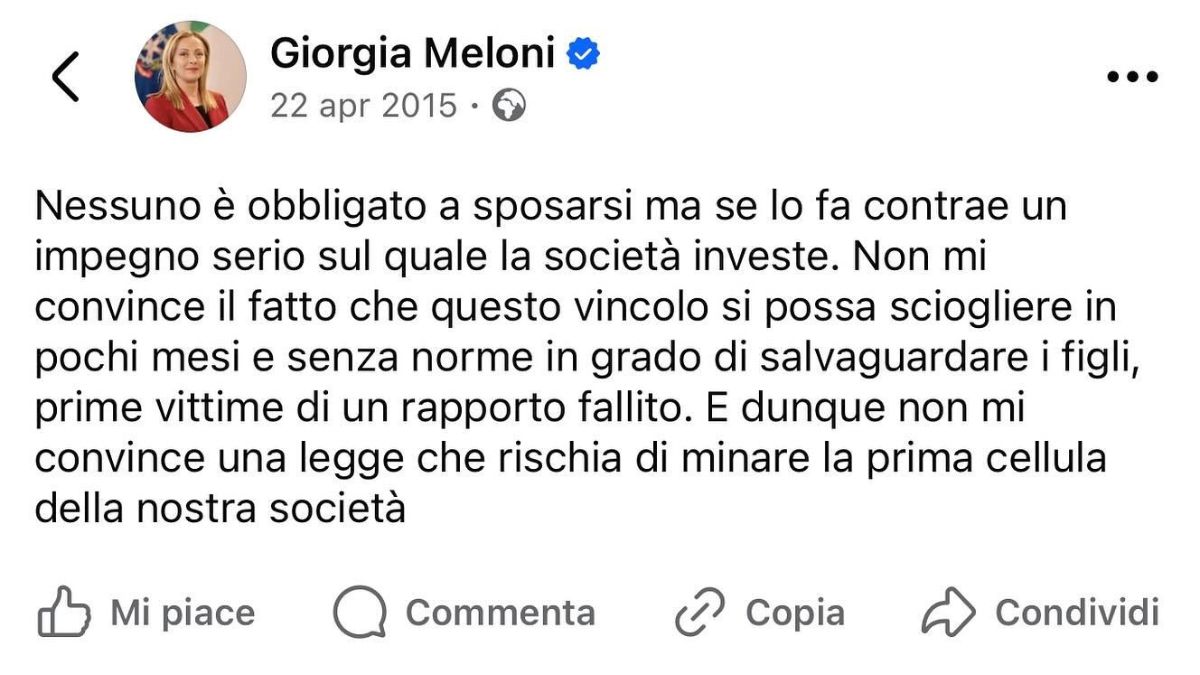Click the share arrow icon
1200x675 pixels.
(947, 612)
